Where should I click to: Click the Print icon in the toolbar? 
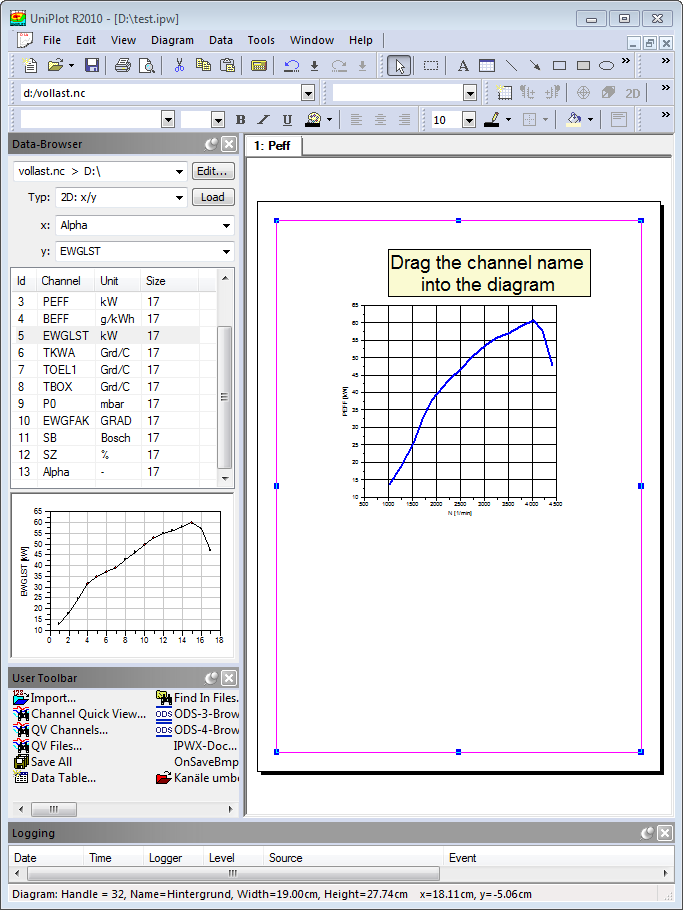coord(122,66)
